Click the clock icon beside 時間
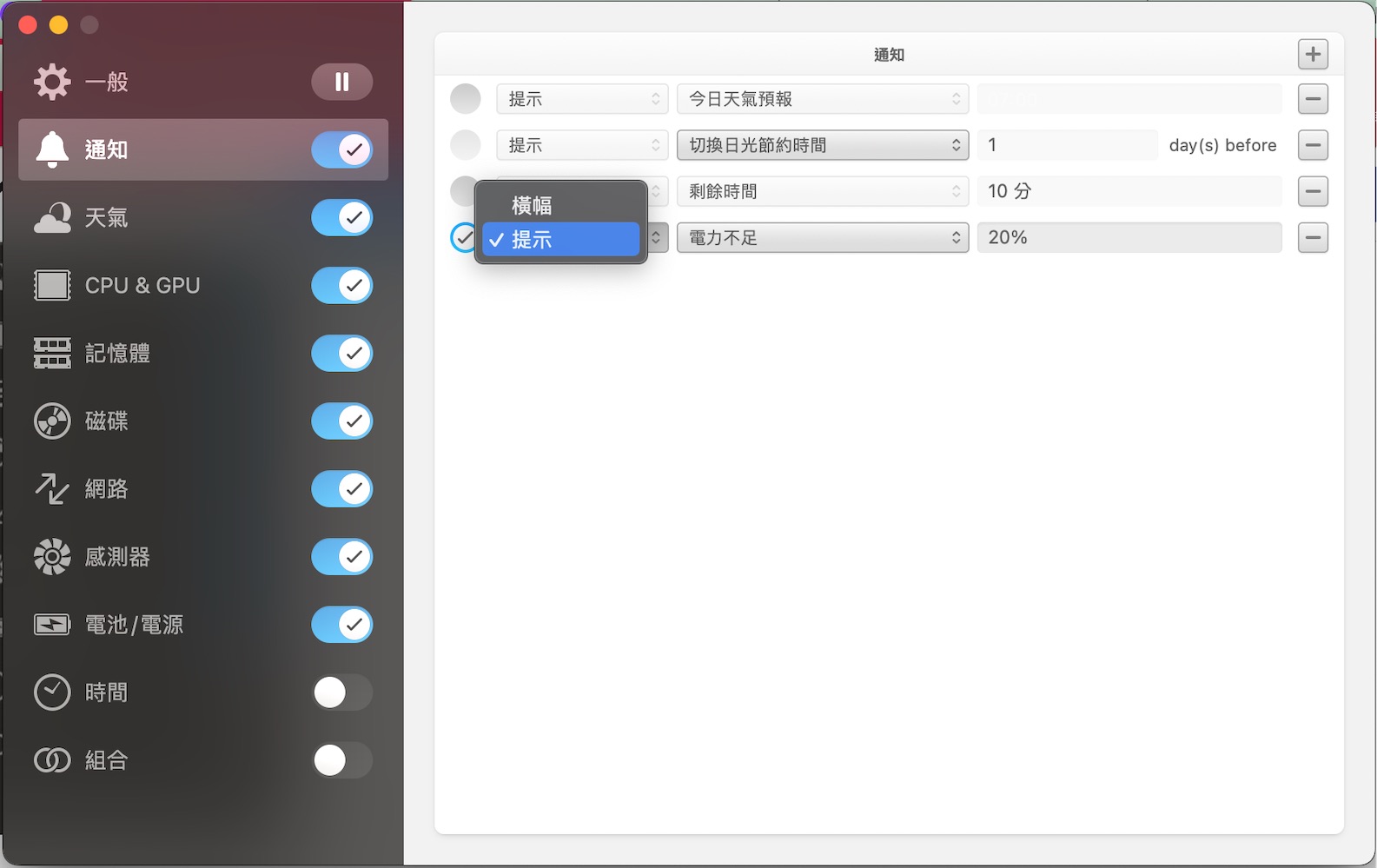The height and width of the screenshot is (868, 1377). pos(52,692)
